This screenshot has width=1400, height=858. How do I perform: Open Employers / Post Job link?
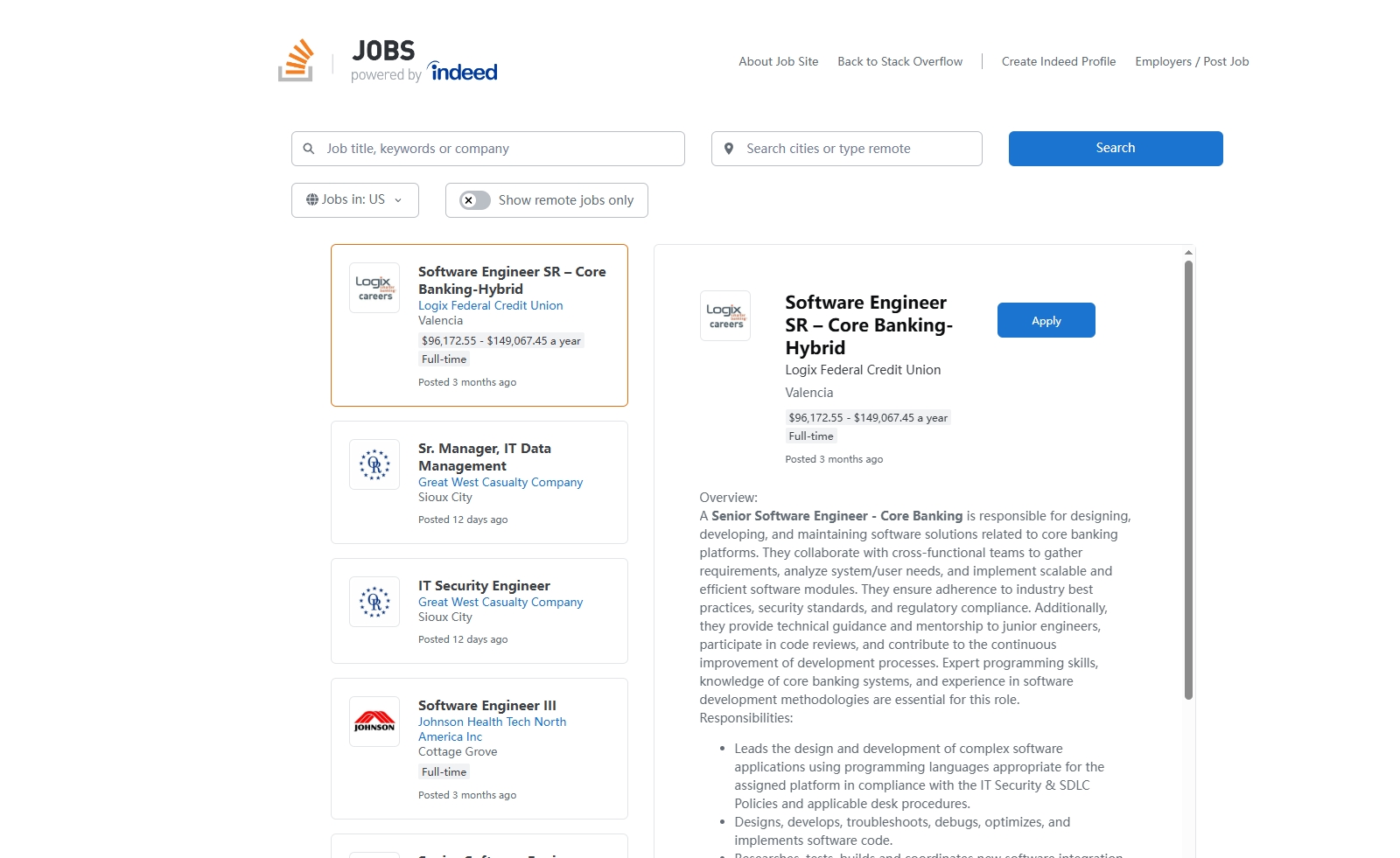coord(1192,61)
